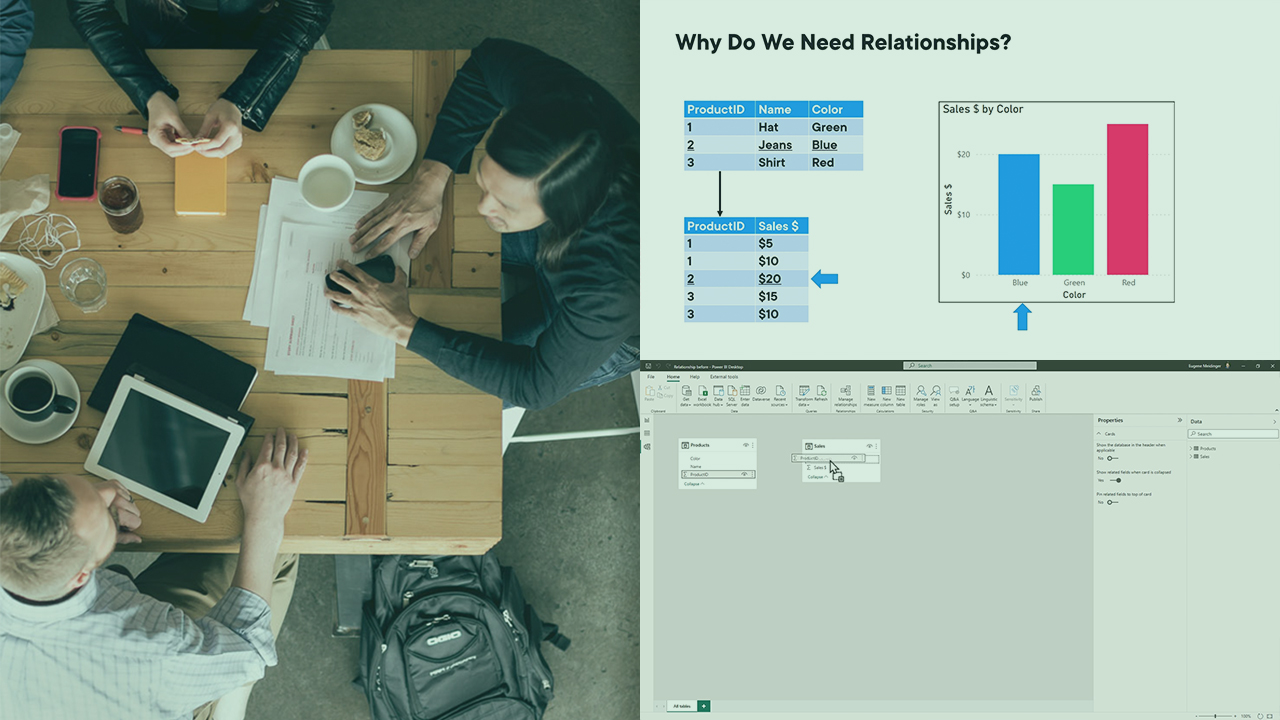Toggle visibility eye on Products table header
This screenshot has height=720, width=1280.
coord(745,445)
